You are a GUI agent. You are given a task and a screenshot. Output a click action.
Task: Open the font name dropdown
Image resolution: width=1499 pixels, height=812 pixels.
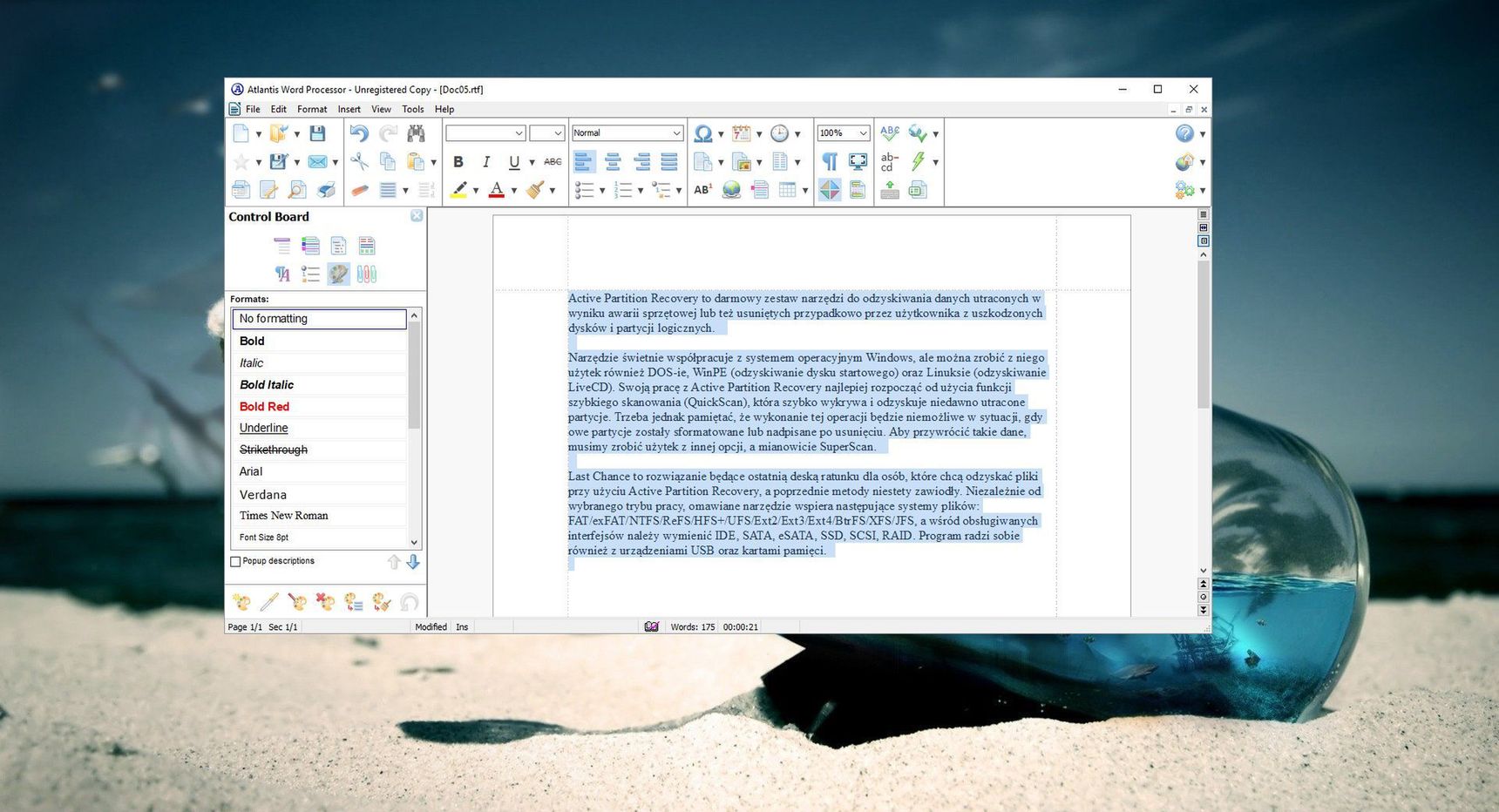click(x=519, y=133)
